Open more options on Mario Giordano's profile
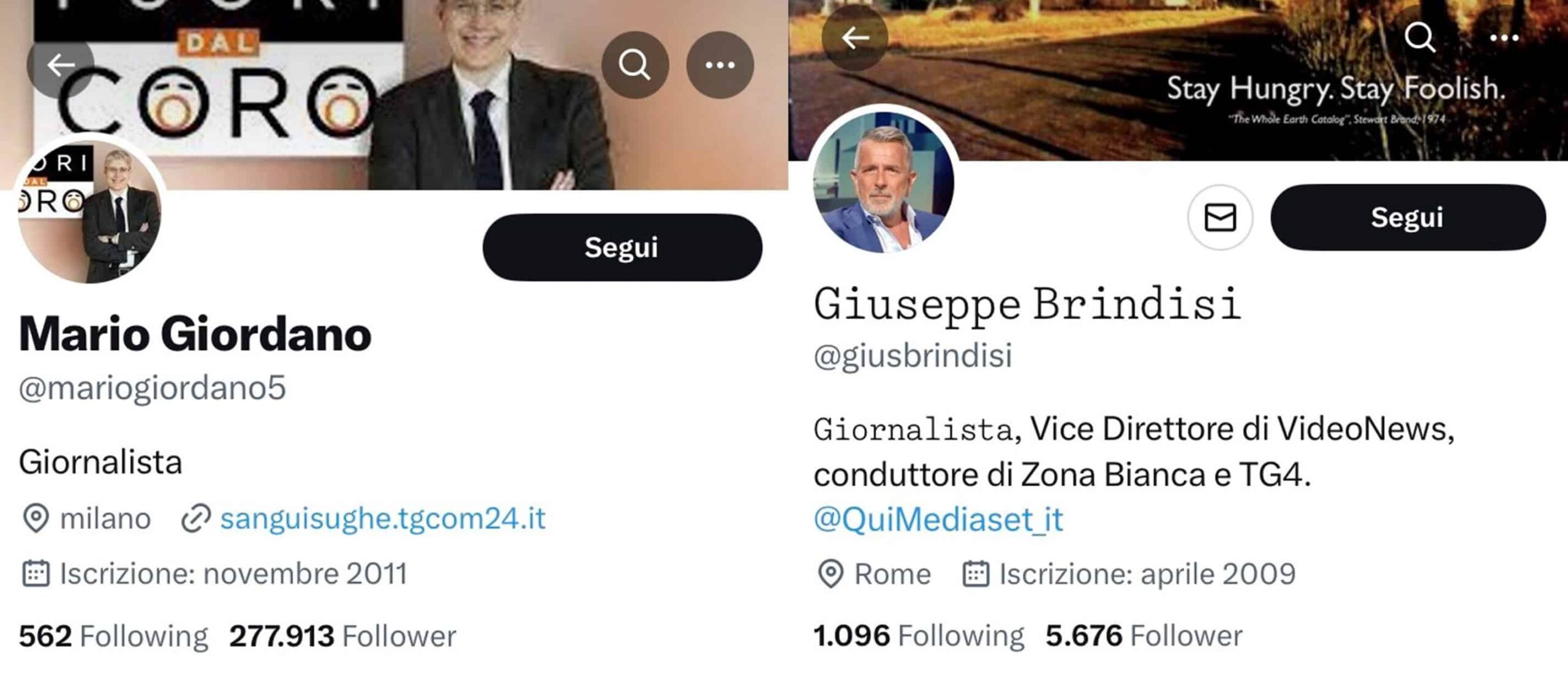The height and width of the screenshot is (685, 1568). click(x=720, y=64)
